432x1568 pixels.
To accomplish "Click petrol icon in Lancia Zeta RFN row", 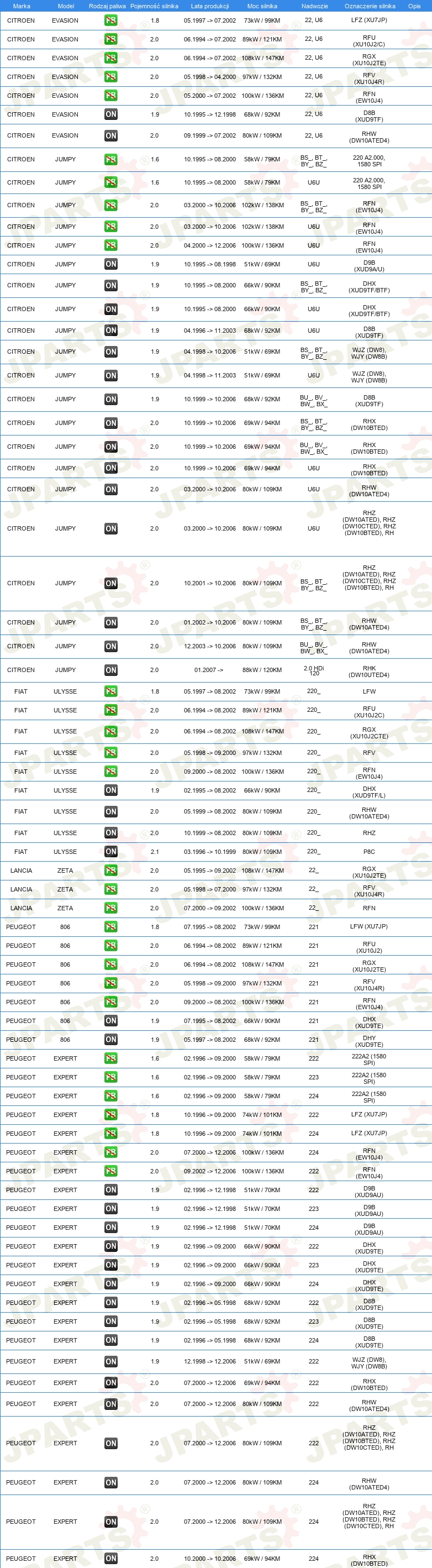I will (110, 908).
